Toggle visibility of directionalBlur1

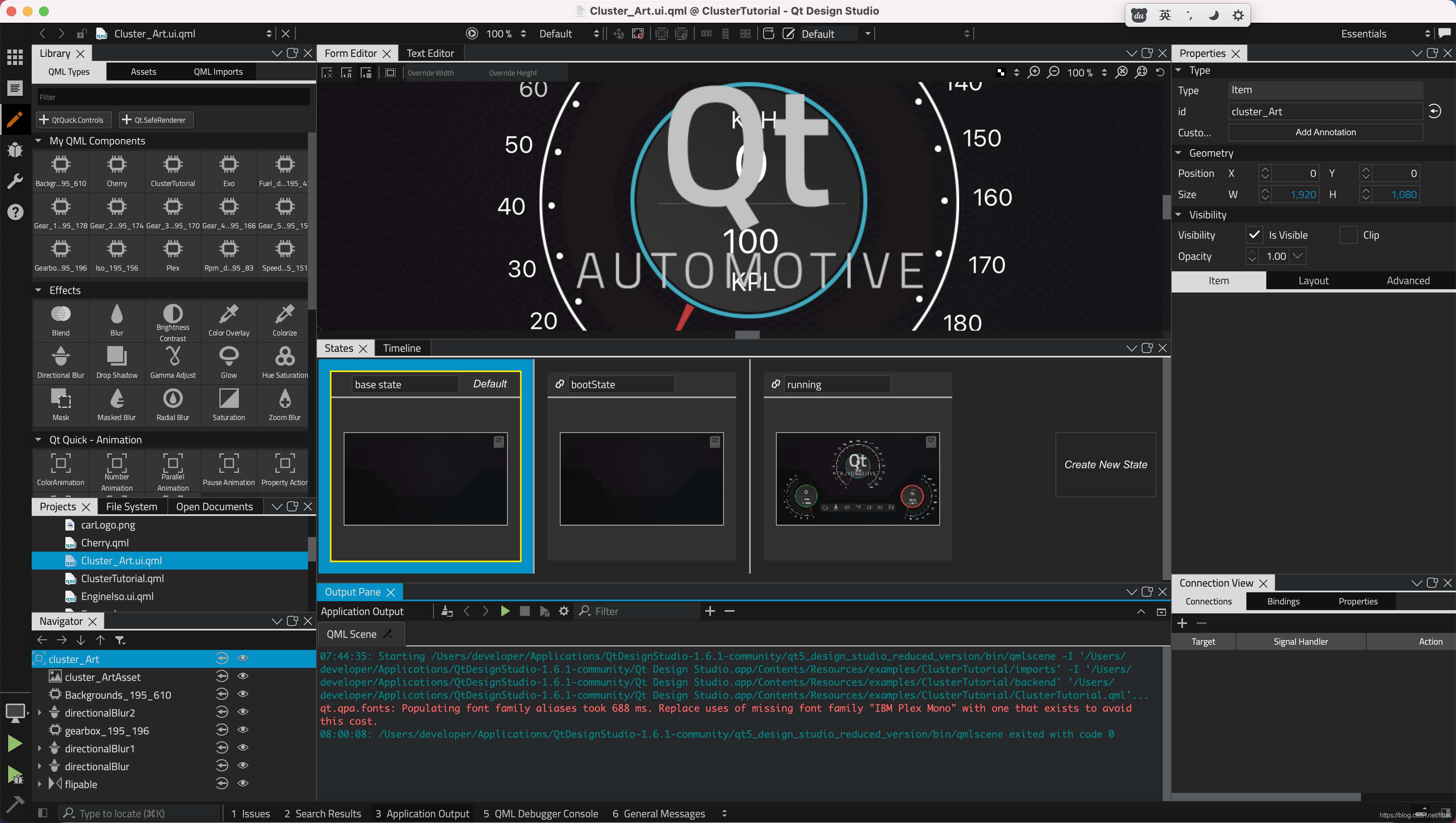click(x=243, y=748)
